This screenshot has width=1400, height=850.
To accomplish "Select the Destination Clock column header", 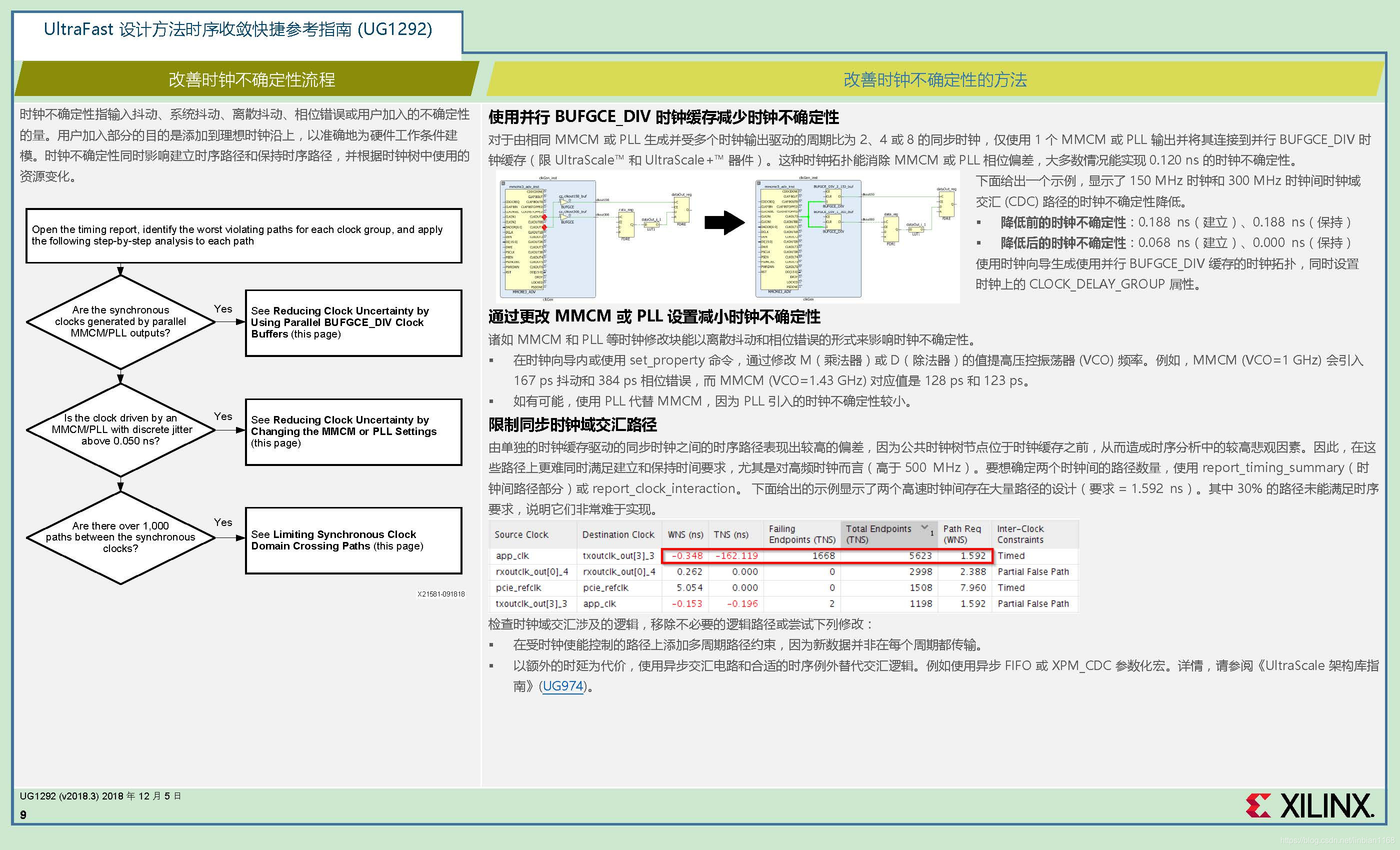I will [618, 534].
